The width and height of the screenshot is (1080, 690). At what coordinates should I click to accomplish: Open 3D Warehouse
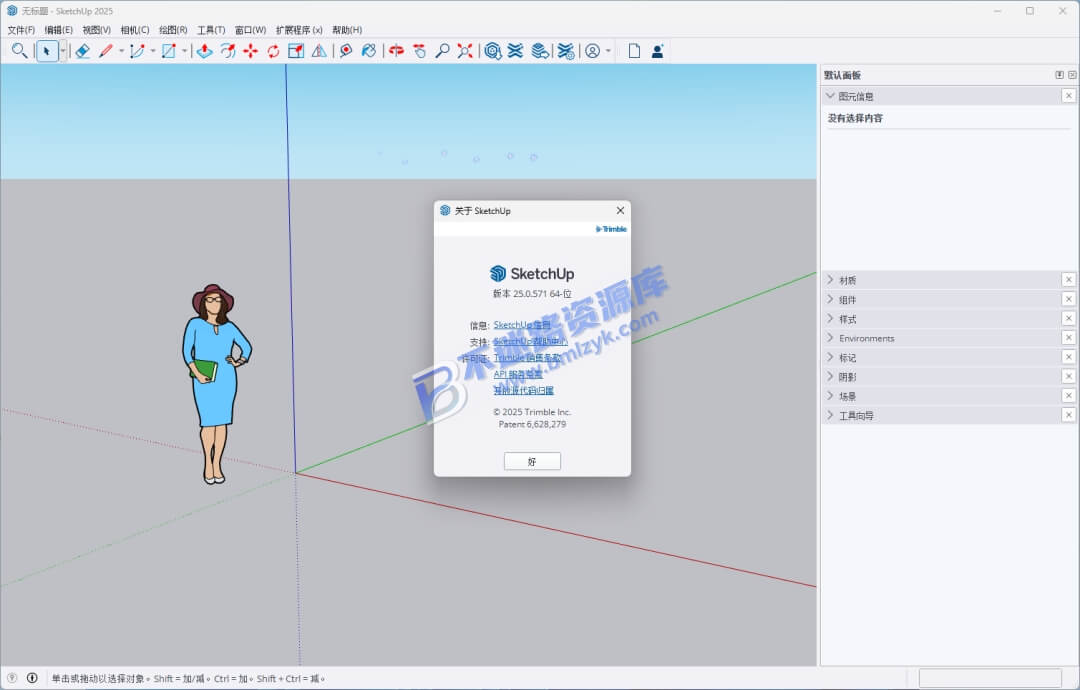(492, 51)
